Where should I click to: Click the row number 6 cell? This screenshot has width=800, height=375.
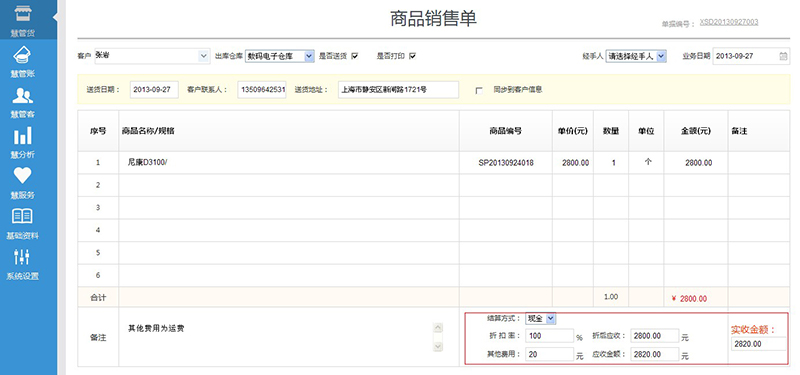(x=98, y=275)
